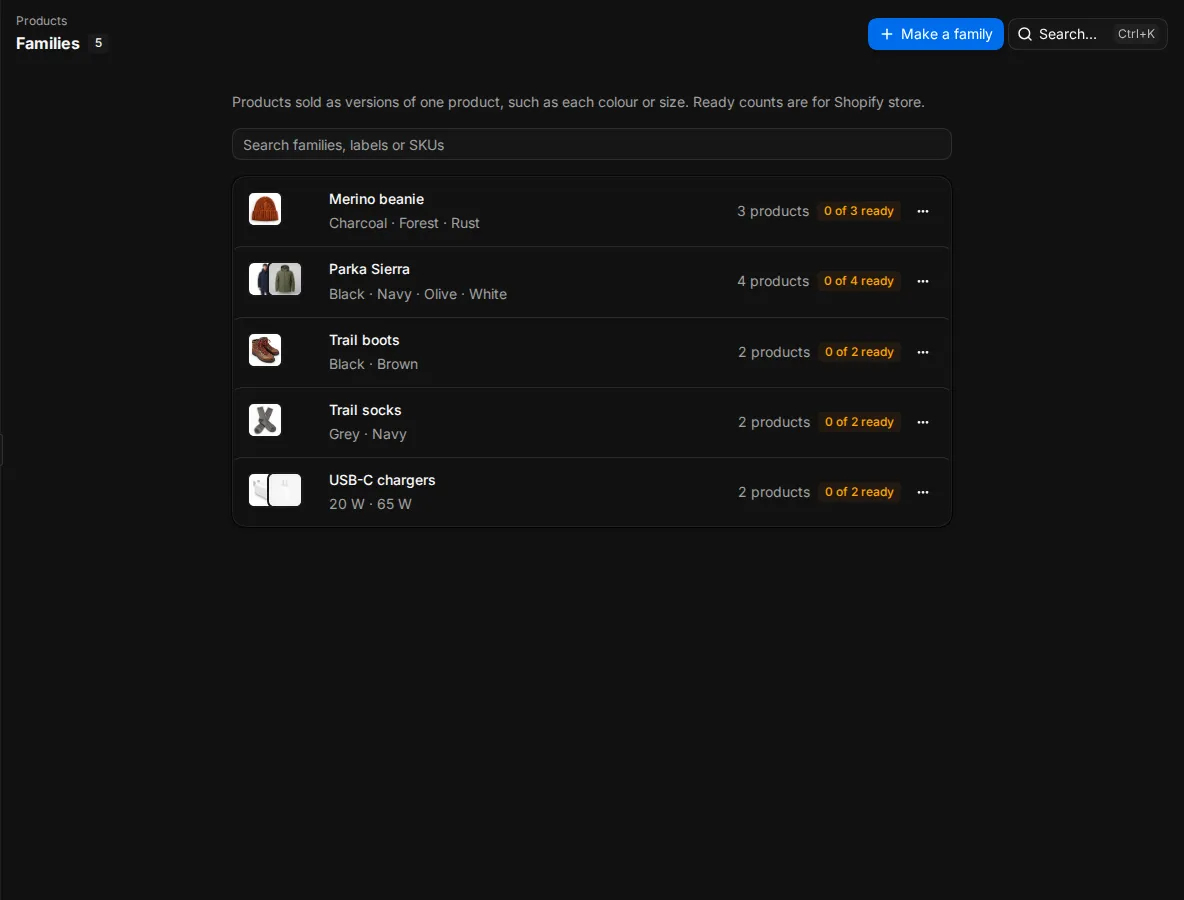Image resolution: width=1184 pixels, height=900 pixels.
Task: Open more options for Trail socks
Action: click(x=922, y=422)
